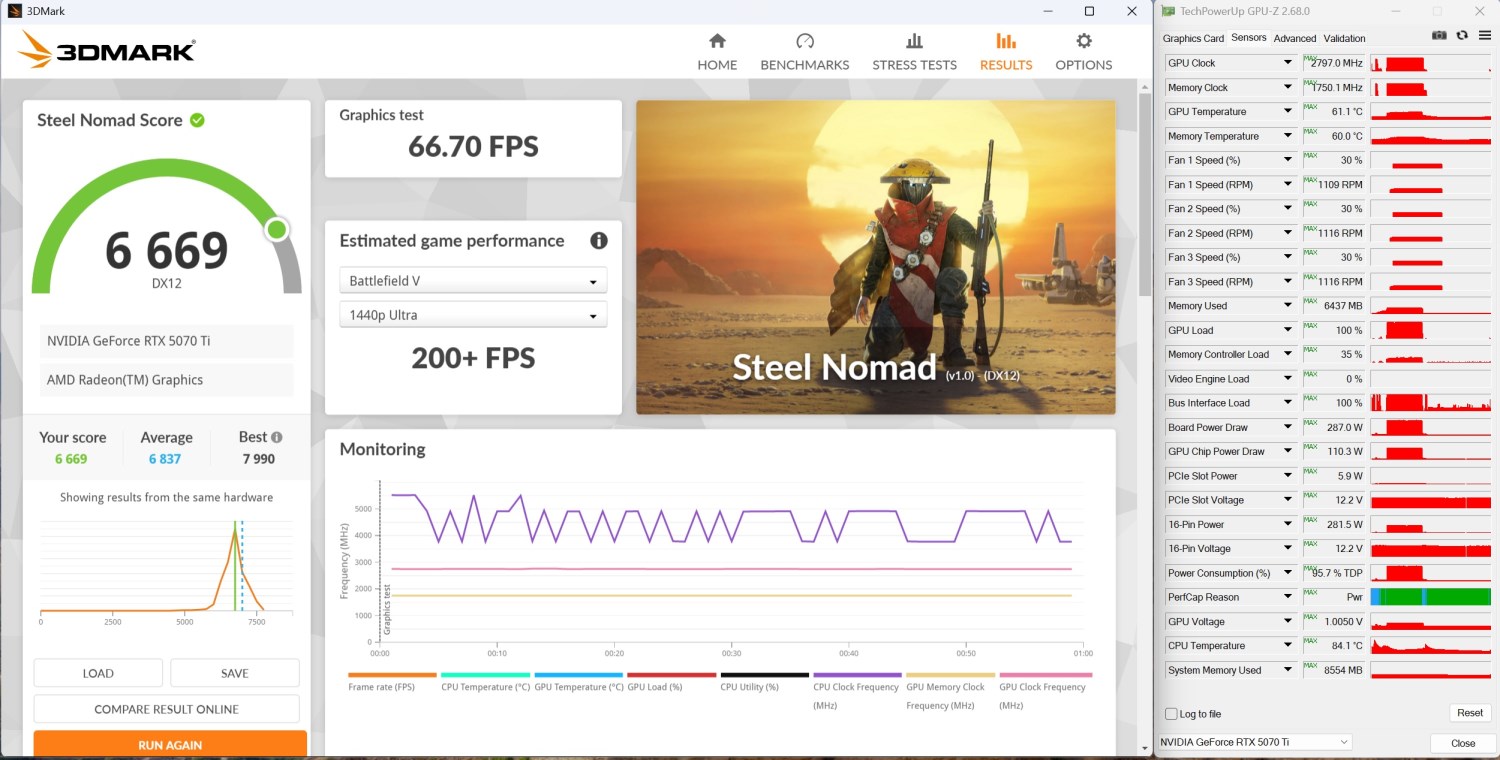Click the SAVE button
The width and height of the screenshot is (1500, 760).
coord(235,673)
